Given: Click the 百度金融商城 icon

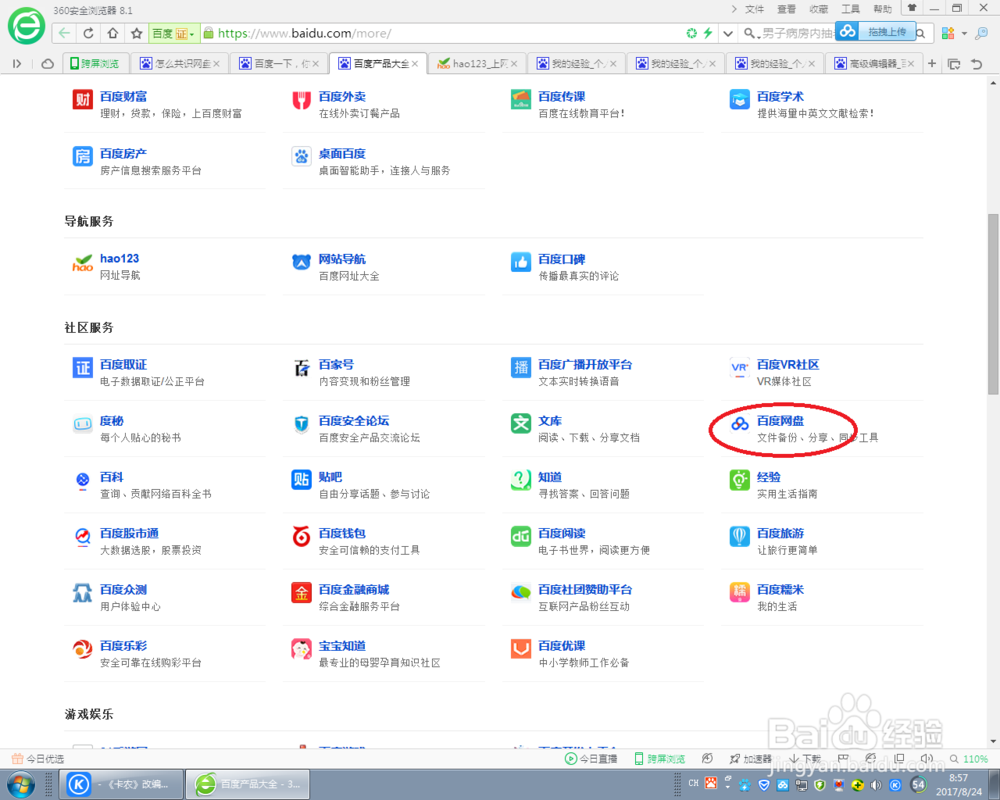Looking at the screenshot, I should [x=301, y=593].
